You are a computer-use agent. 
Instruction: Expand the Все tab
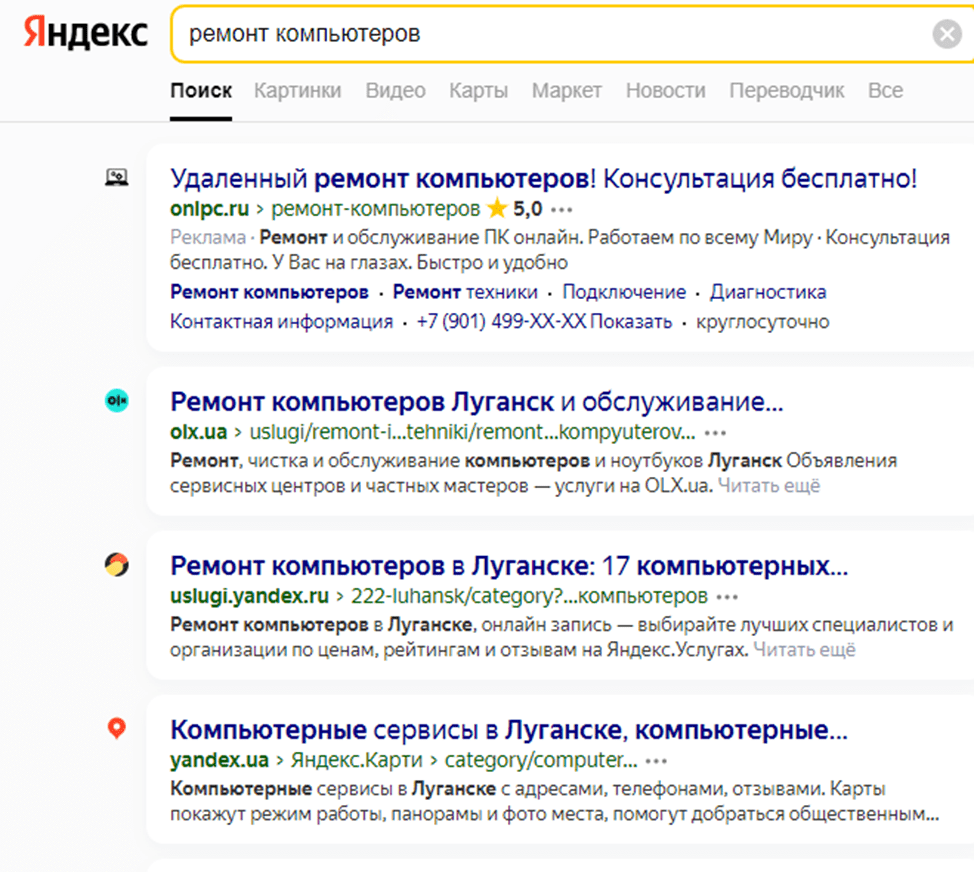[x=886, y=91]
